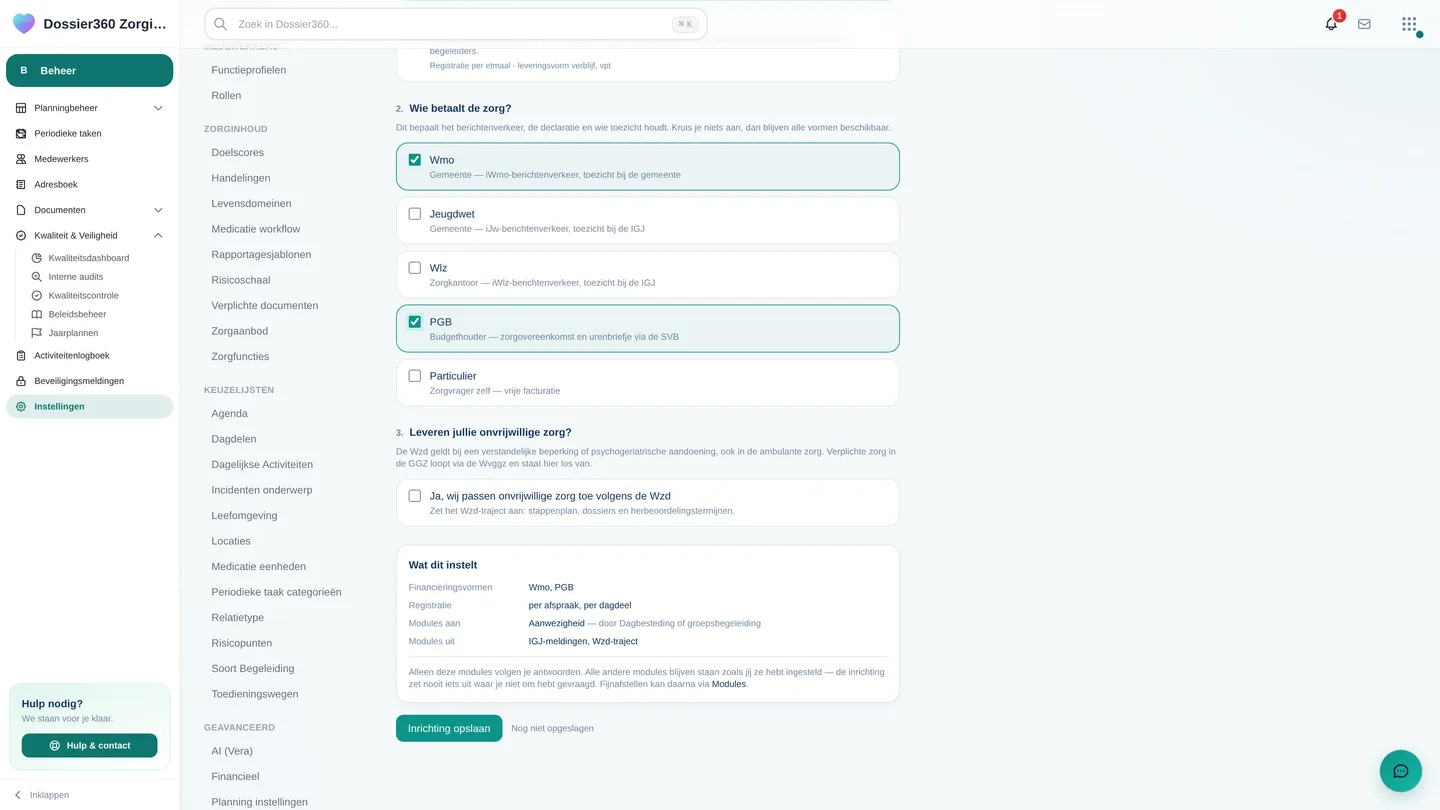The width and height of the screenshot is (1440, 810).
Task: Click the Beleidsbeheer book icon
Action: pyautogui.click(x=37, y=314)
